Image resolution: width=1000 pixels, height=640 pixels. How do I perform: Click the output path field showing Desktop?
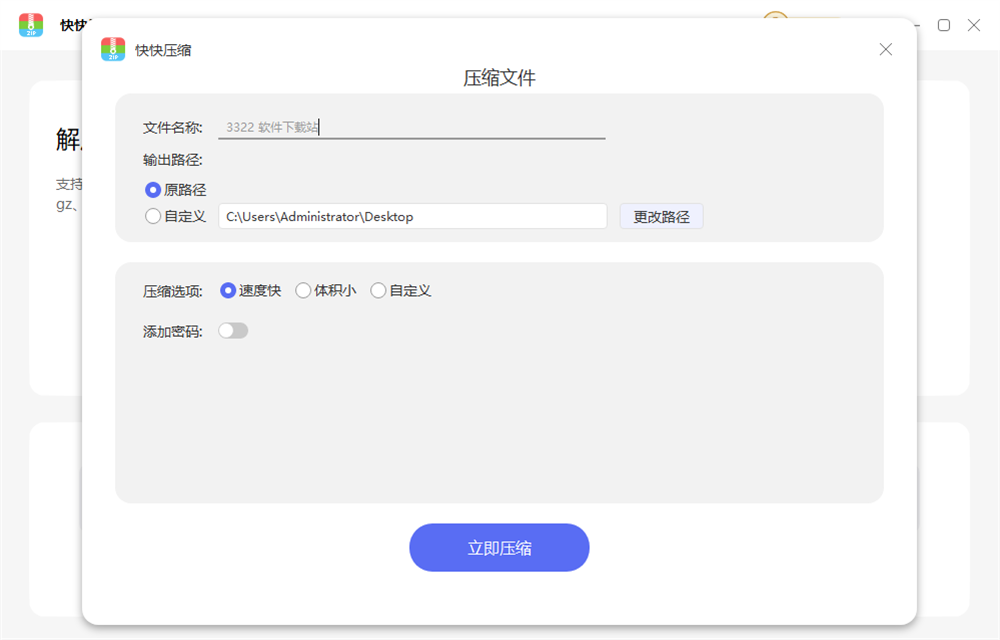click(x=412, y=216)
